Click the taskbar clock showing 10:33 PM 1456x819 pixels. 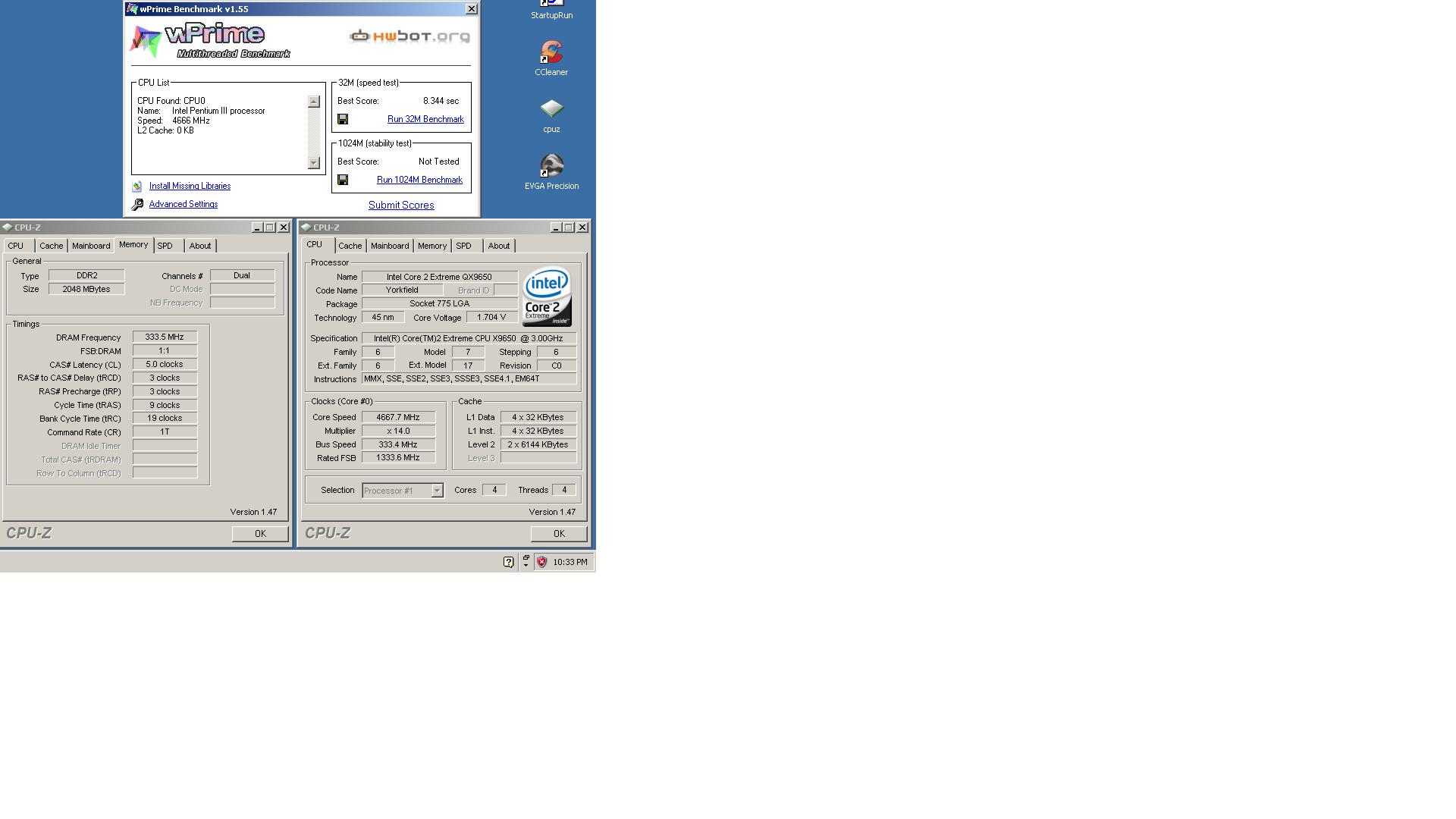tap(570, 562)
